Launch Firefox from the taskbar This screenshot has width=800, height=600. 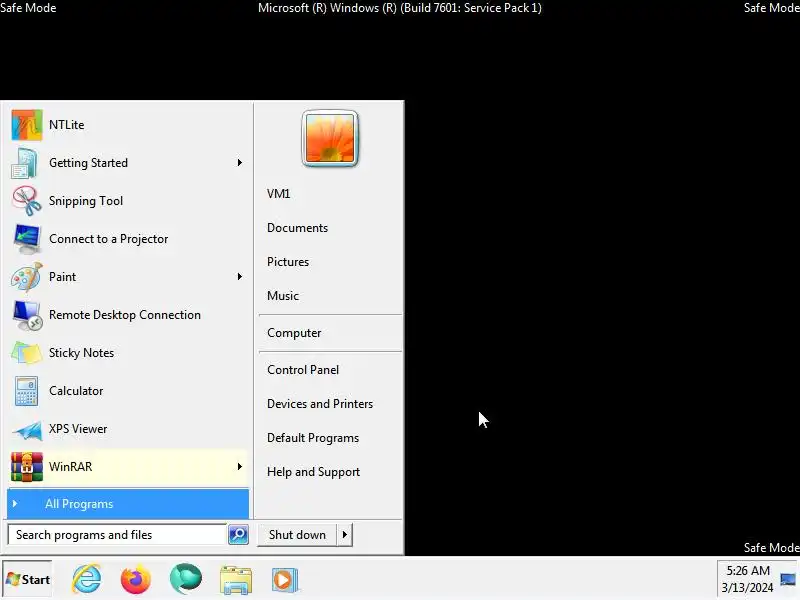click(x=136, y=579)
